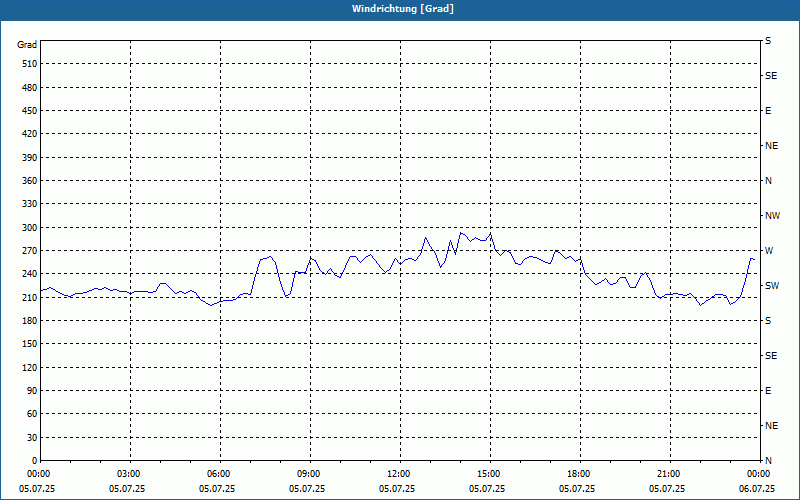The width and height of the screenshot is (800, 500).
Task: Select the 30 degree axis label
Action: click(x=32, y=437)
